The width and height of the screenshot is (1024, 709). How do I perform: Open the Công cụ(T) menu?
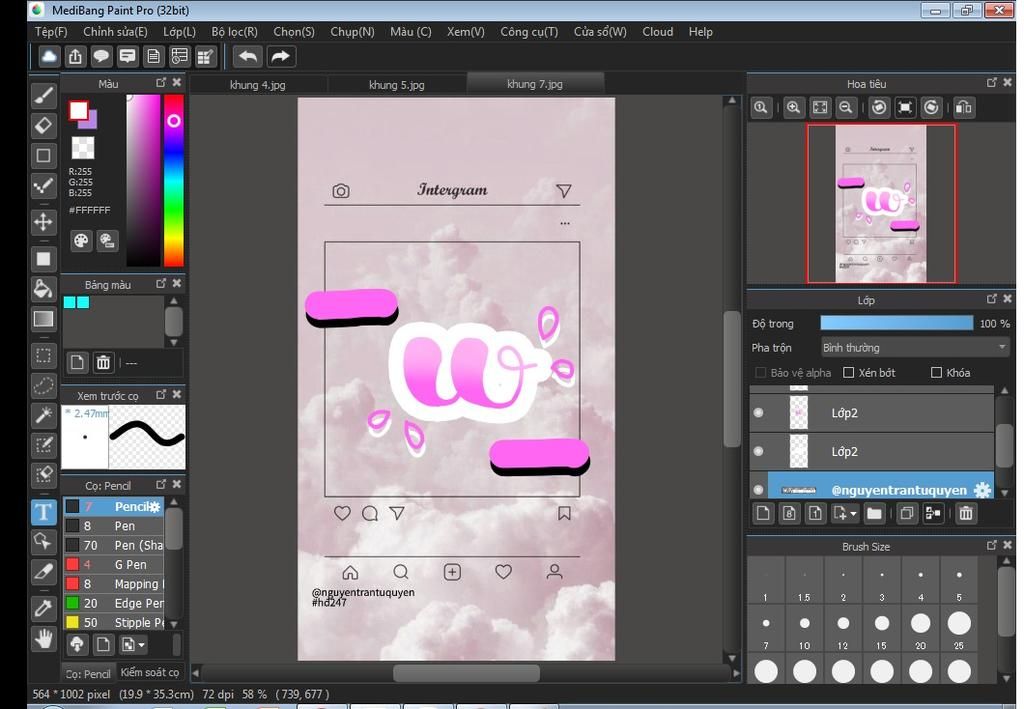coord(529,32)
